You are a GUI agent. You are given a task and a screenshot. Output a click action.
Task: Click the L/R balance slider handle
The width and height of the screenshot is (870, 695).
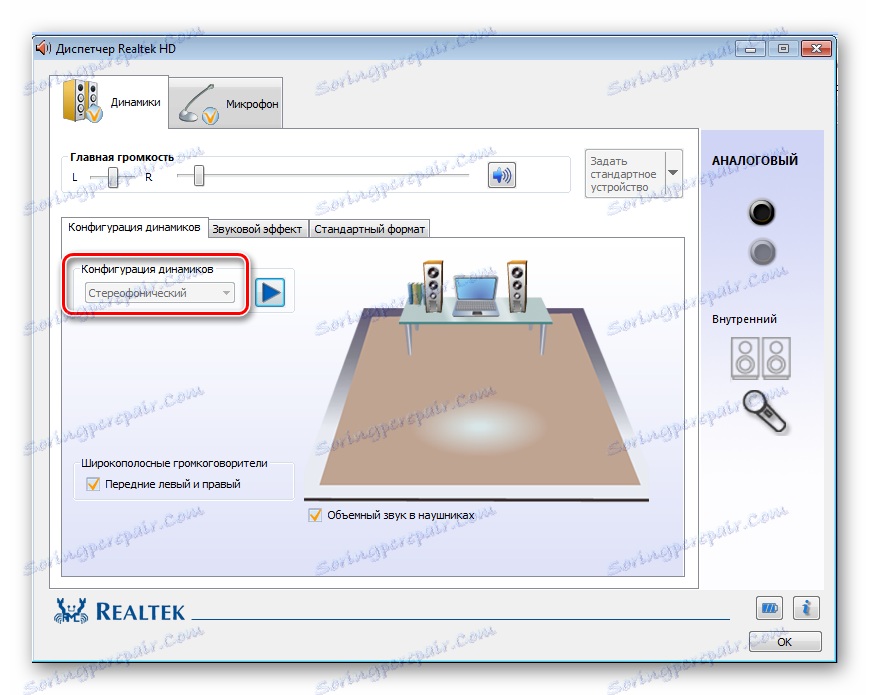click(x=113, y=177)
